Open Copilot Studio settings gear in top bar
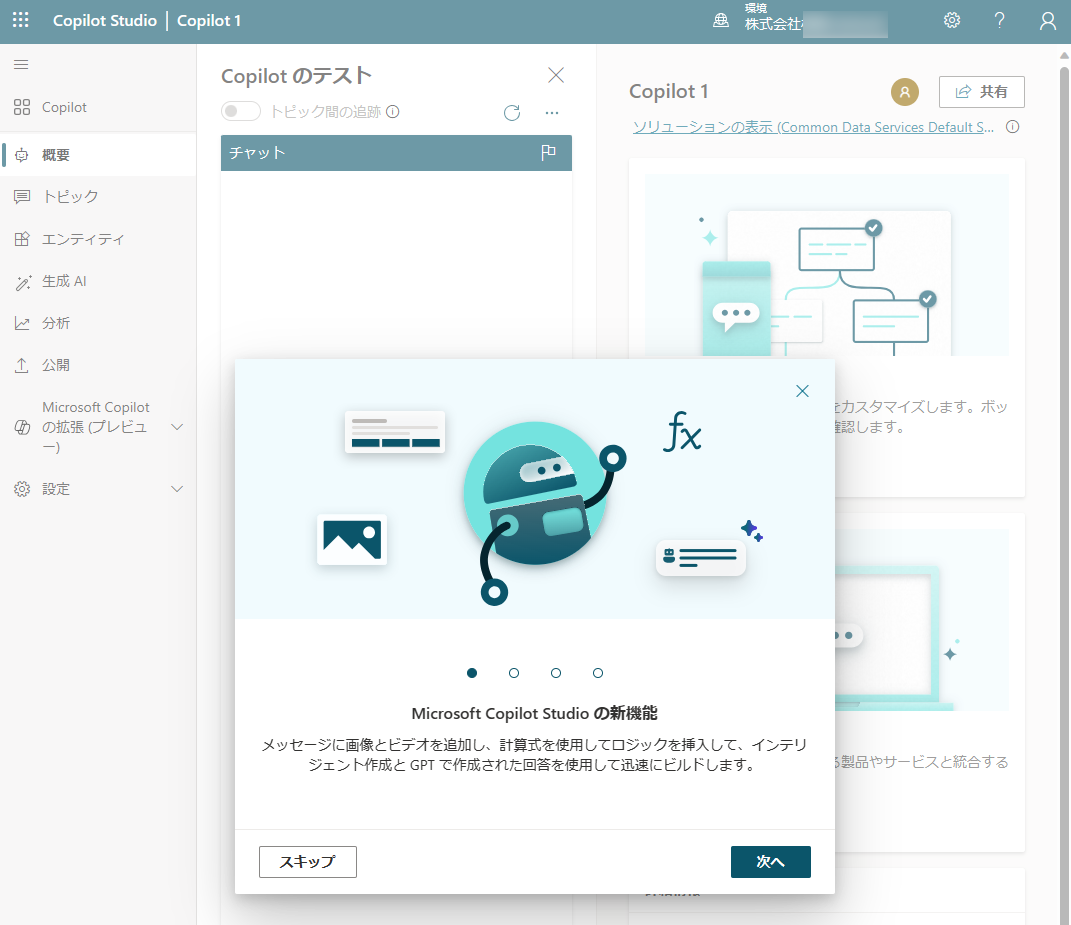Screen dimensions: 1071x925 [951, 19]
